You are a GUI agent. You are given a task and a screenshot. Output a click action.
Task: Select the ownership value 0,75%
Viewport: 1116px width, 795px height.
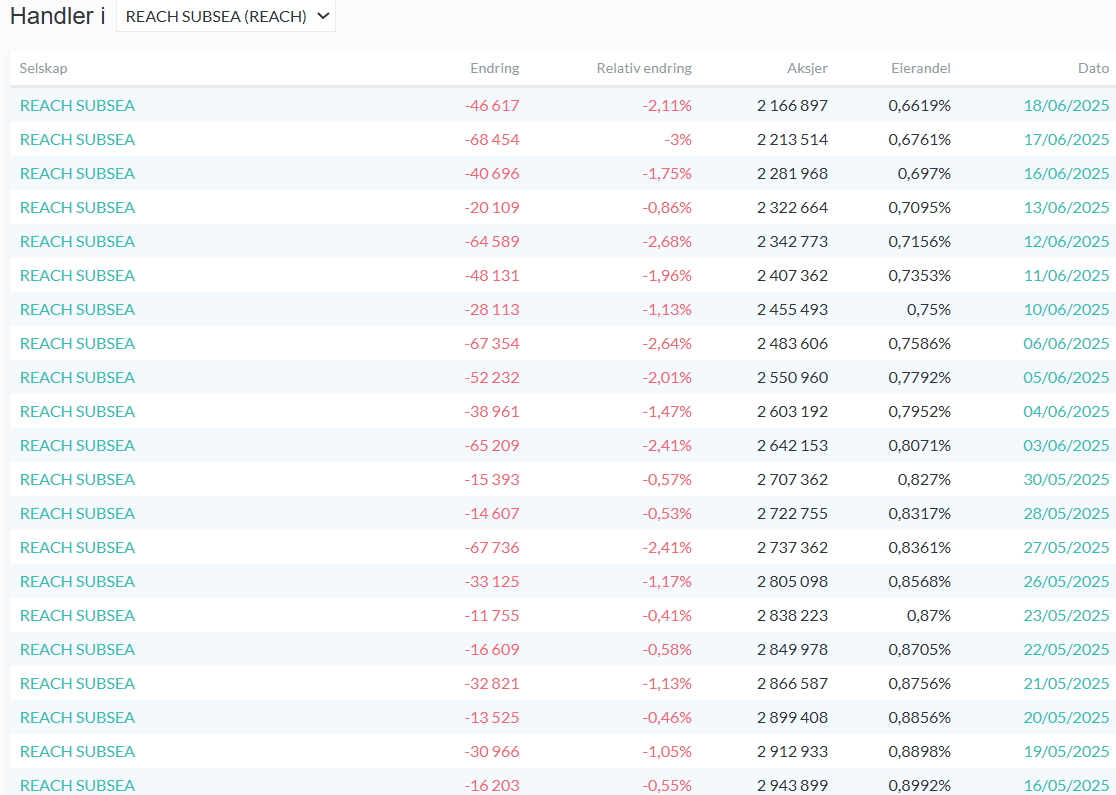(x=929, y=310)
